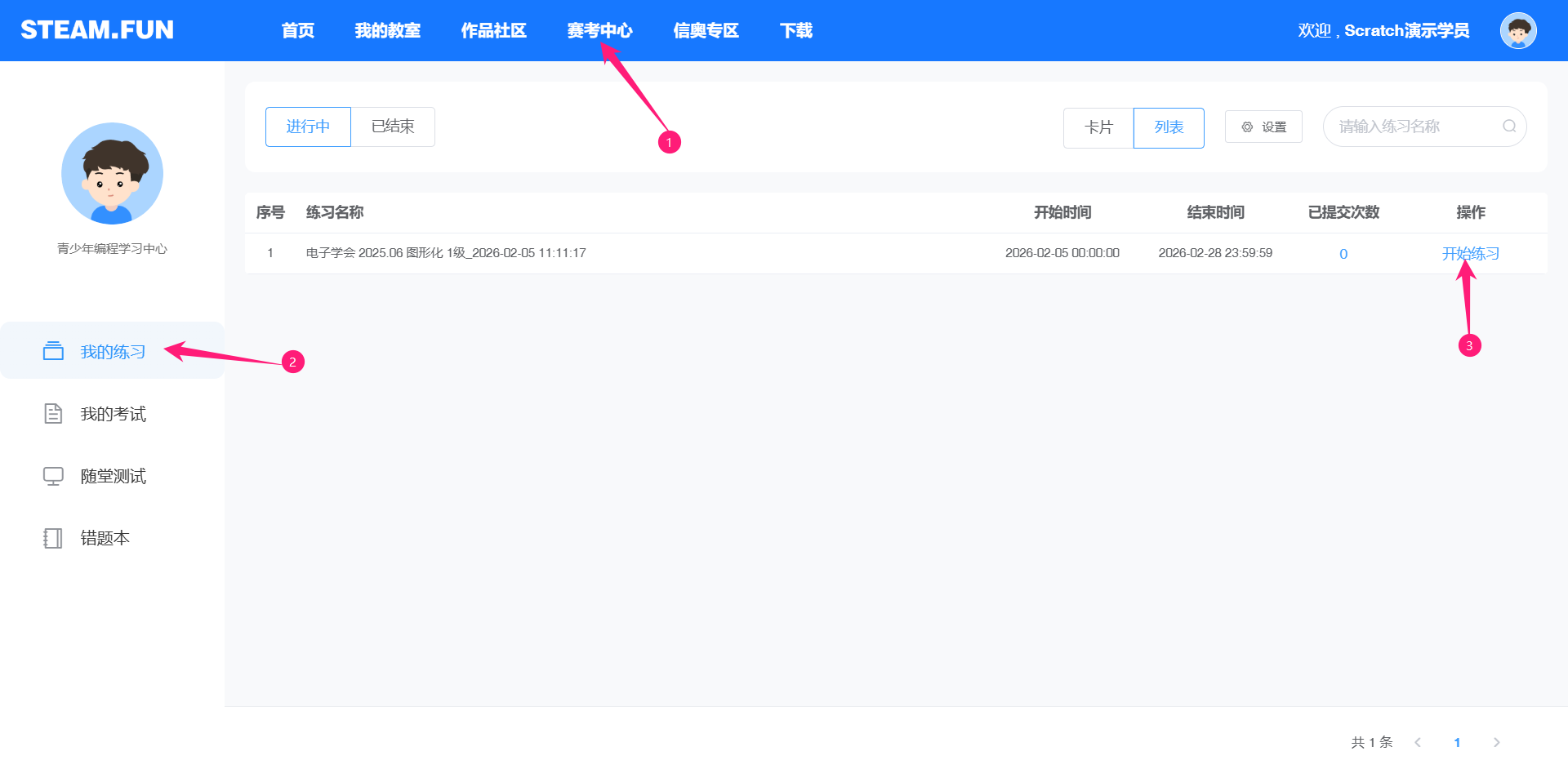Screen dimensions: 1568x778
Task: Click the practice name 电子学会 2025.06 图形化 1级
Action: coord(446,253)
